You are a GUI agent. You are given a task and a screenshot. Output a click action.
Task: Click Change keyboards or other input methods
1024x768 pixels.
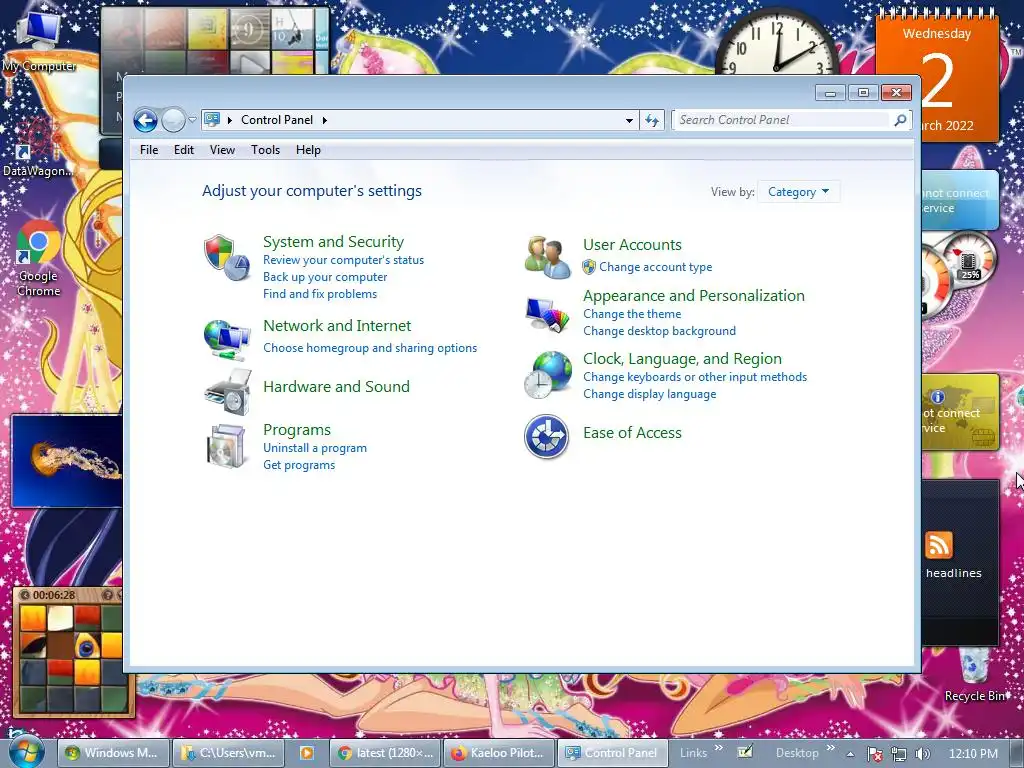point(695,377)
